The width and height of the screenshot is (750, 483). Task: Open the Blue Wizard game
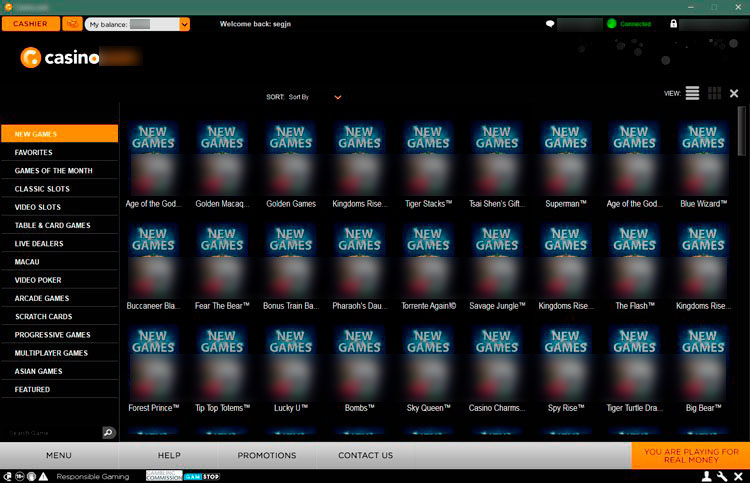703,165
